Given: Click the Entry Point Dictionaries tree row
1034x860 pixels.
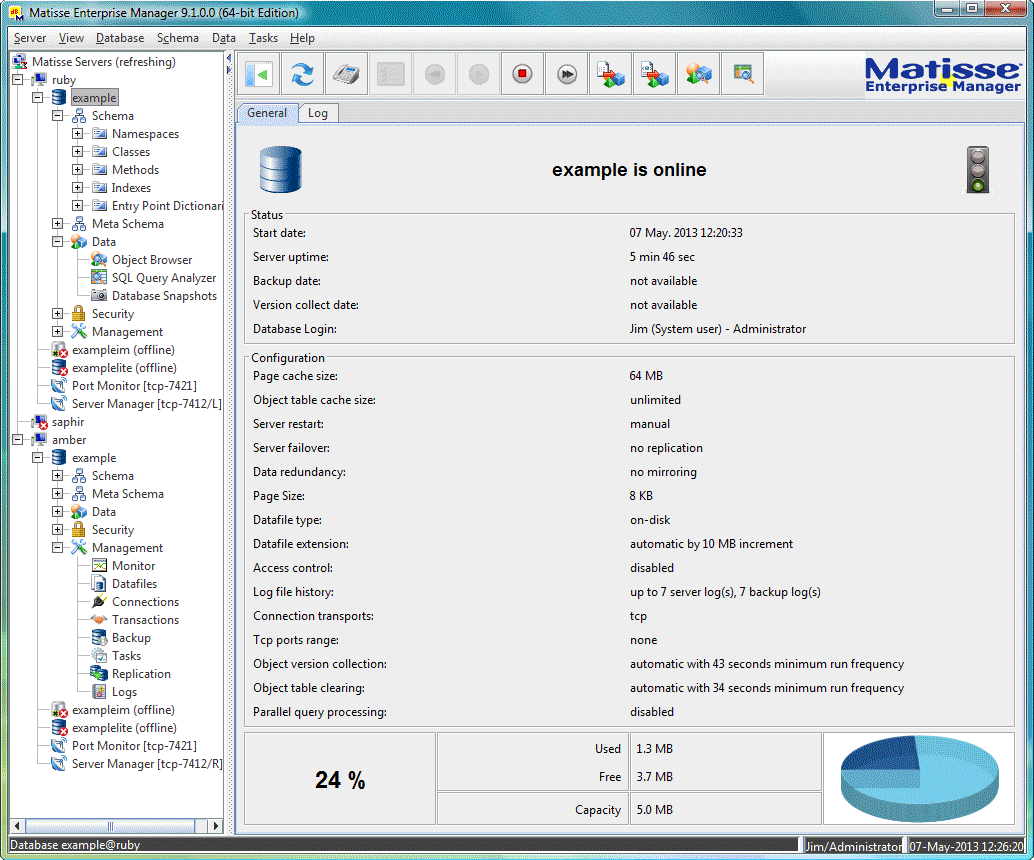Looking at the screenshot, I should [x=158, y=206].
